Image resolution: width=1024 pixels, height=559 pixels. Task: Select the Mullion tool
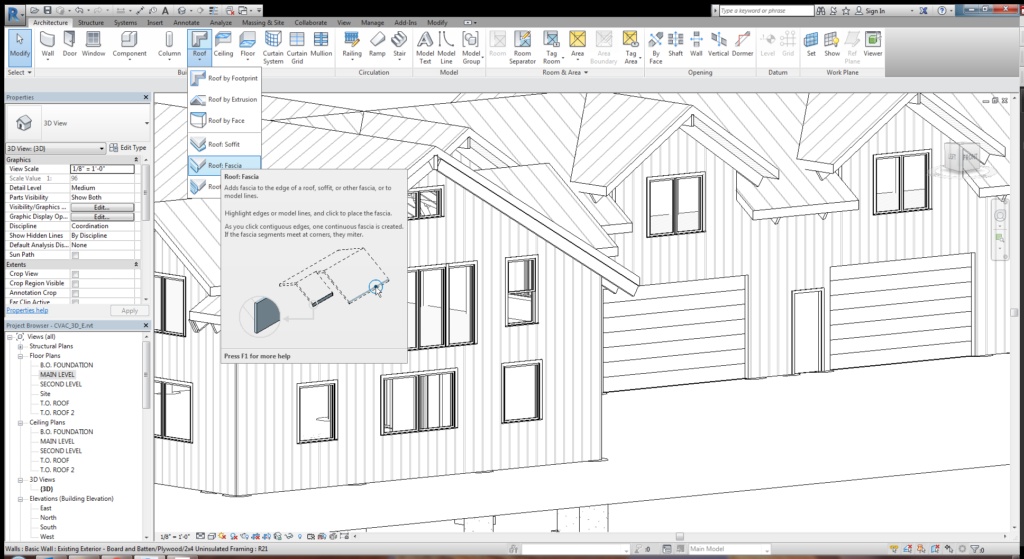[321, 44]
